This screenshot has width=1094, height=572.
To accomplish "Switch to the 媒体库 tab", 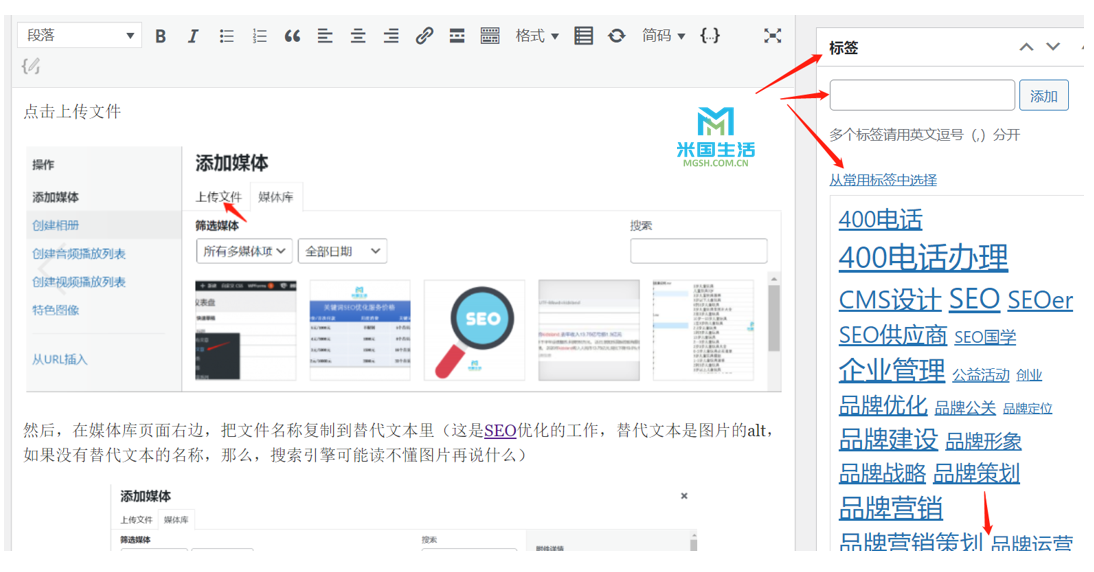I will [x=276, y=197].
